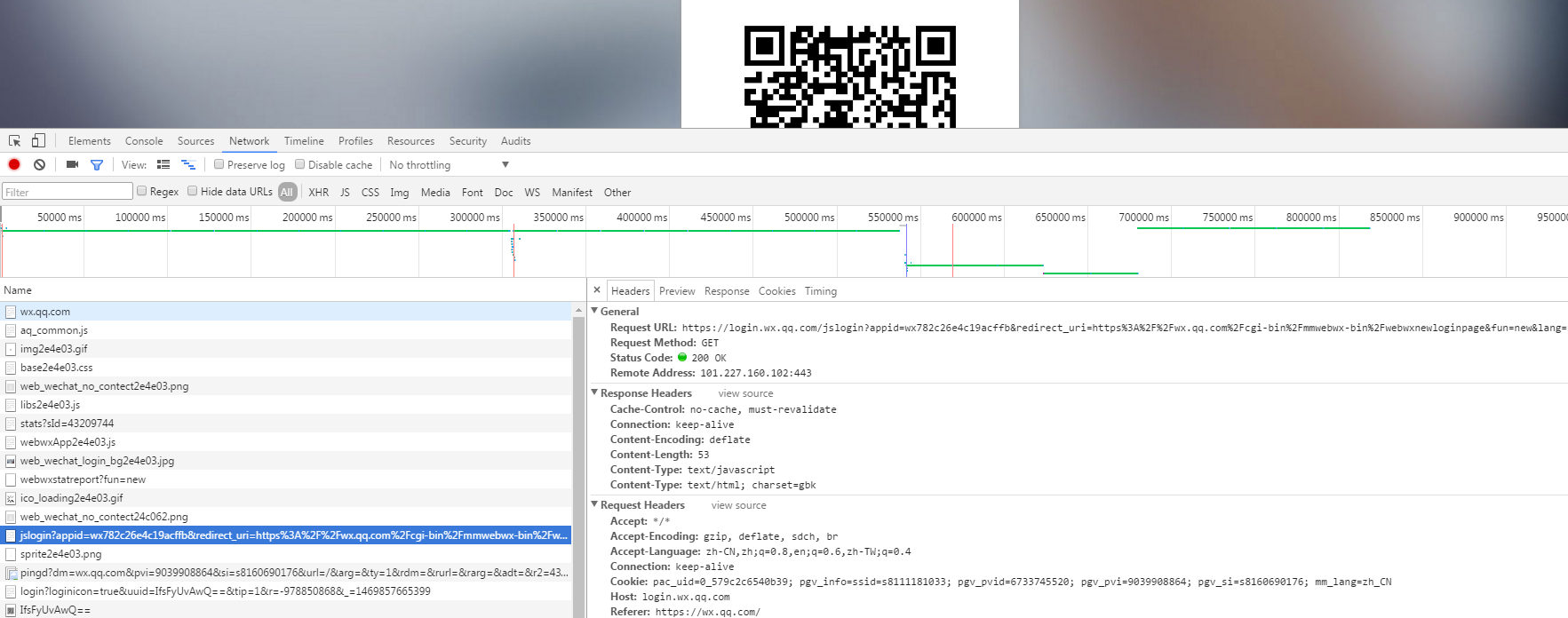Select the Headers tab
Viewport: 1568px width, 618px height.
(631, 291)
